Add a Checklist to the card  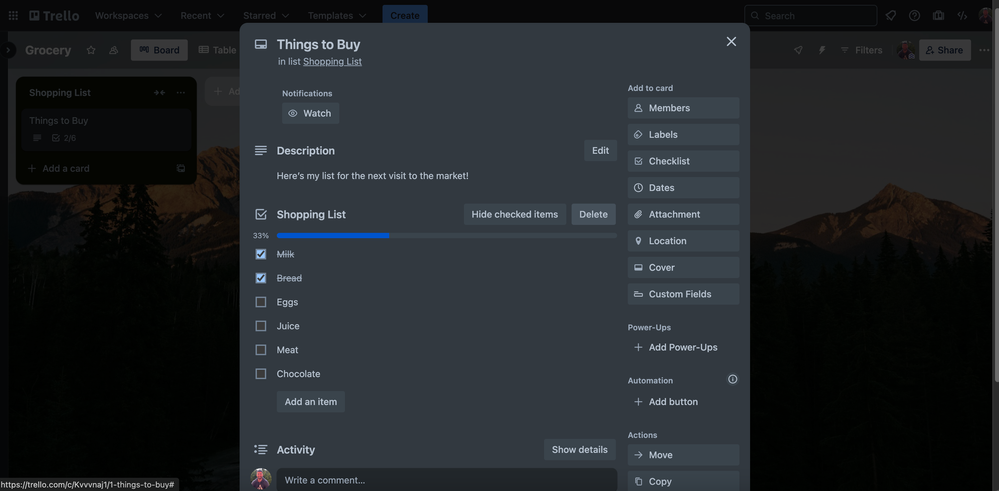click(x=683, y=161)
